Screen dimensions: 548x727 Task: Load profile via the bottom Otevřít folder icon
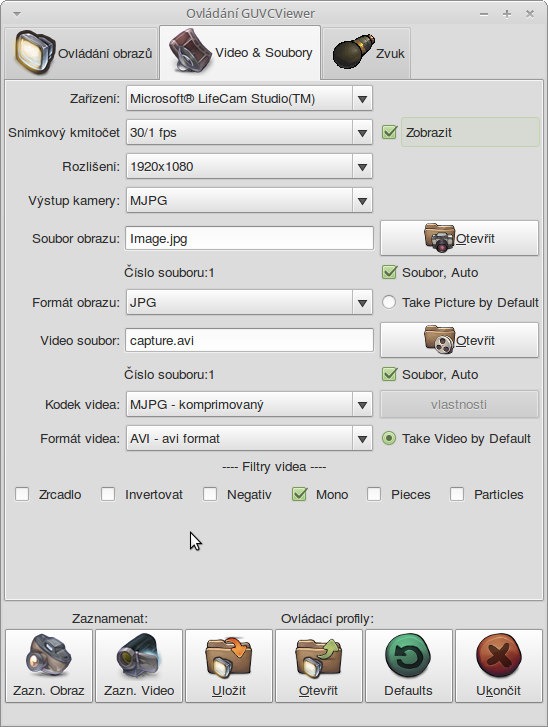(319, 657)
